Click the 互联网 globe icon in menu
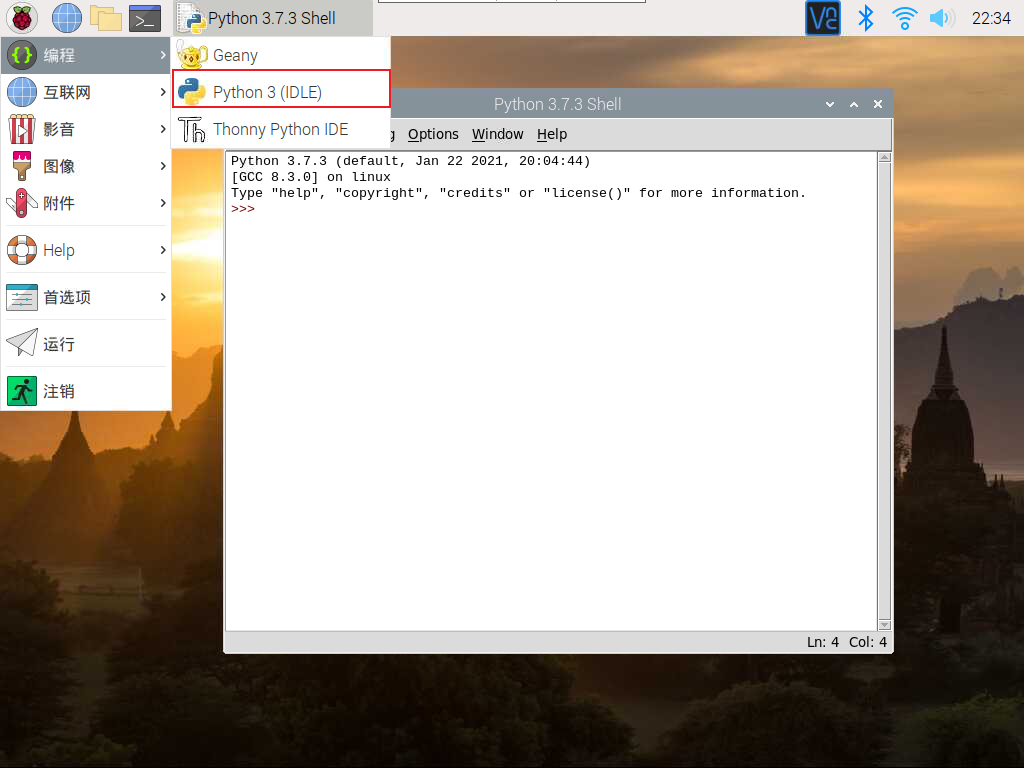The width and height of the screenshot is (1024, 768). coord(22,92)
